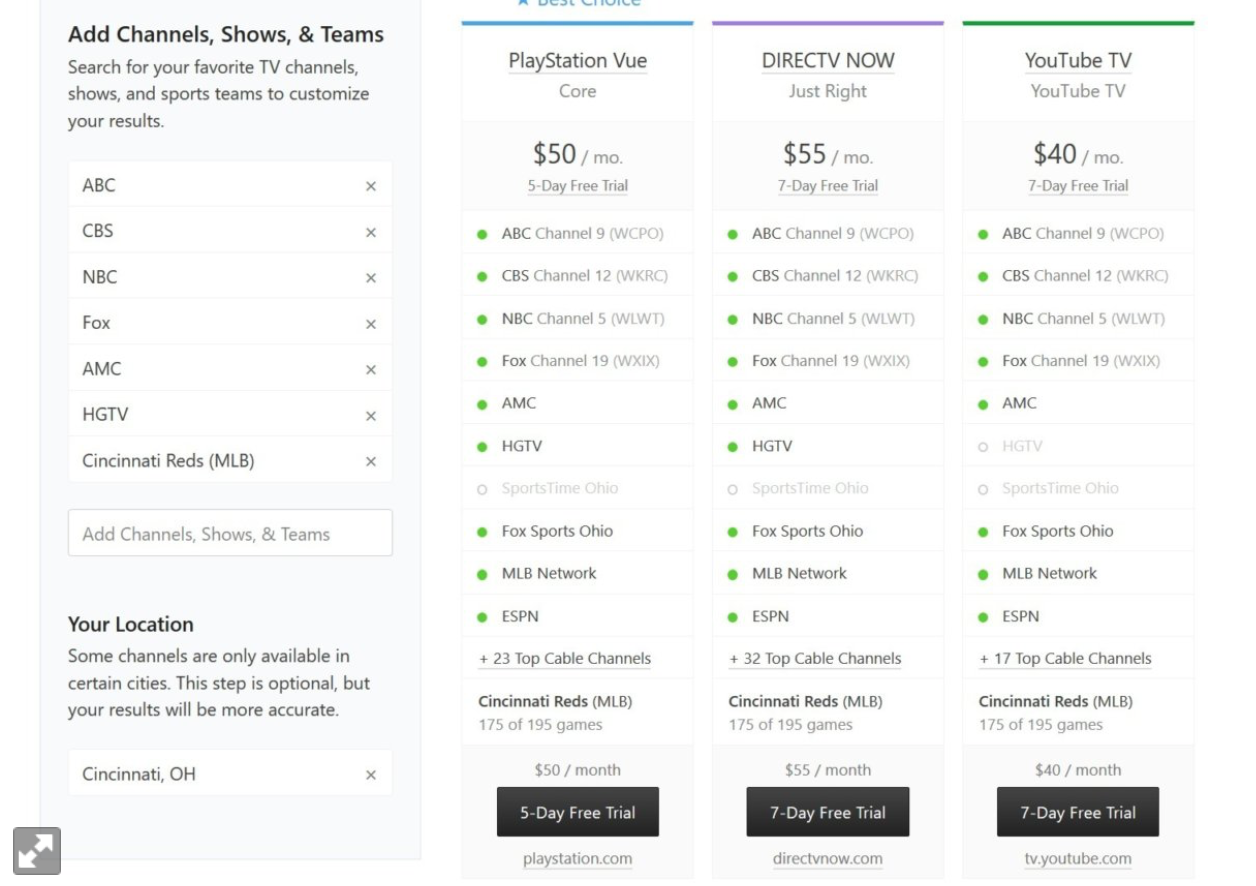Select Fox Channel 19 (WXIX) in PlayStation Vue card

pos(580,361)
